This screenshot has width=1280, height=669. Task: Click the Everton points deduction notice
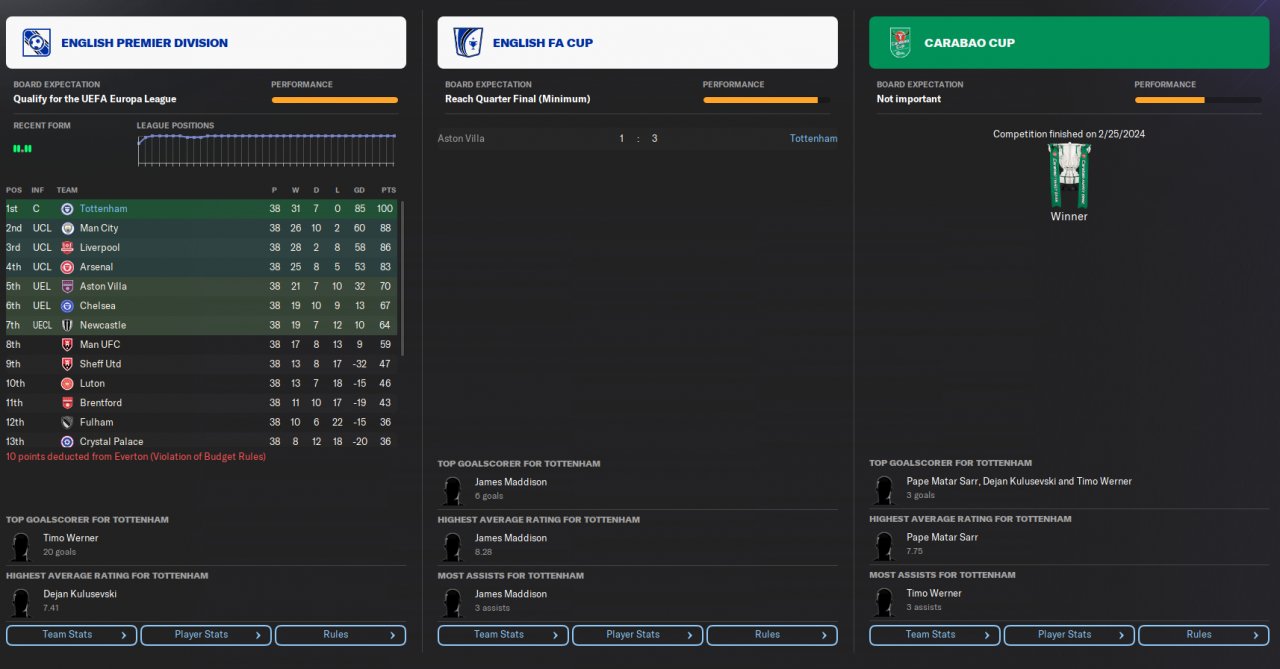tap(136, 456)
